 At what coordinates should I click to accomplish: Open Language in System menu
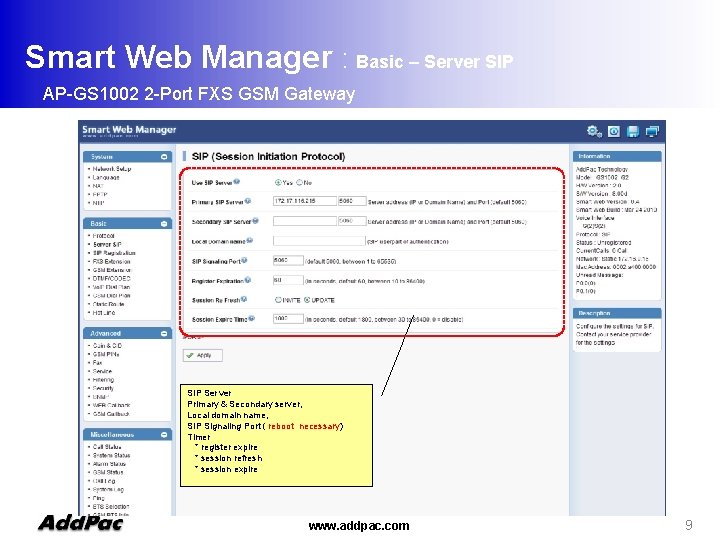pyautogui.click(x=106, y=177)
